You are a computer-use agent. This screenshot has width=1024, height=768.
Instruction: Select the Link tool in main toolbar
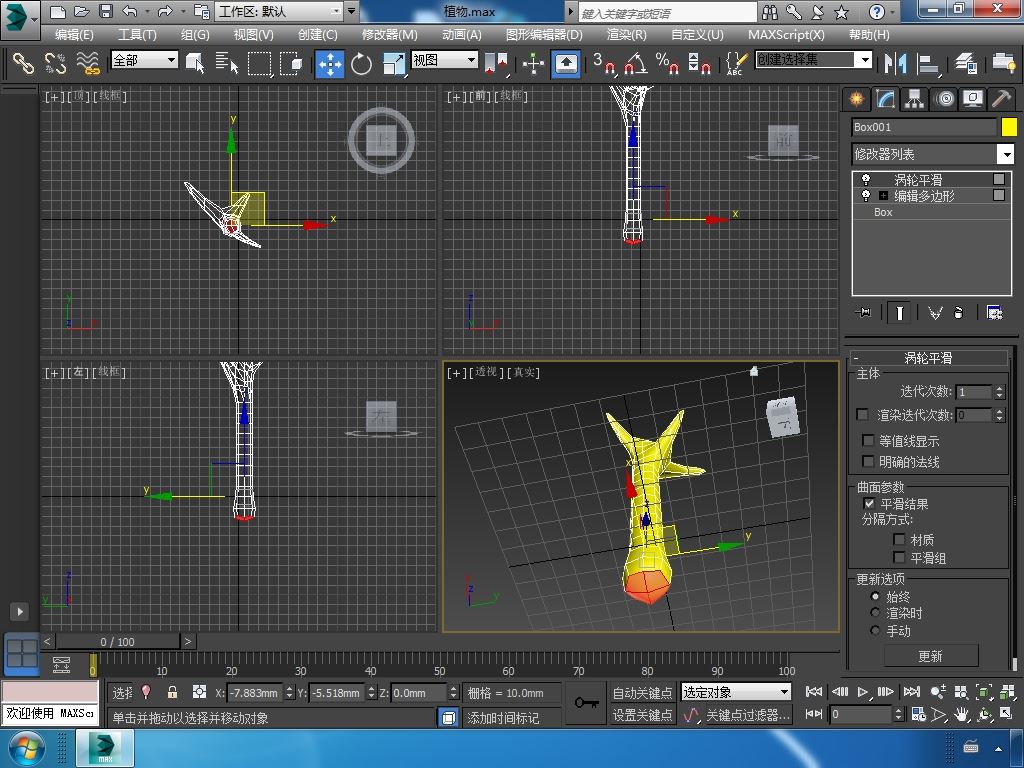click(24, 63)
